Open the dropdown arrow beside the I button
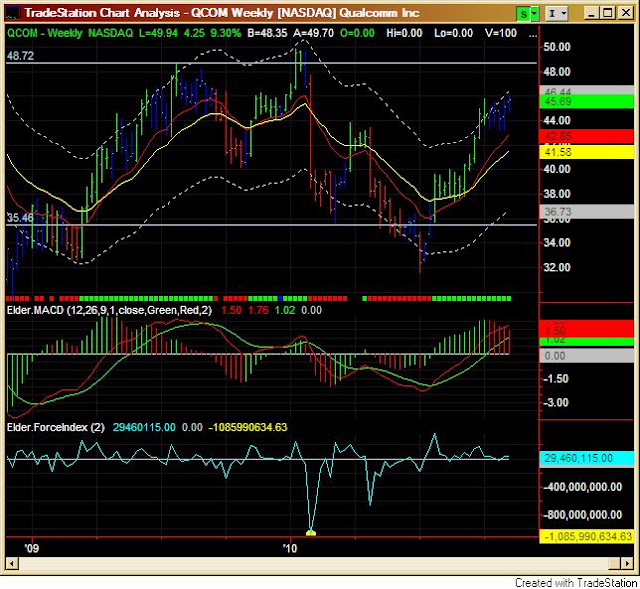Viewport: 640px width, 589px height. pos(564,14)
